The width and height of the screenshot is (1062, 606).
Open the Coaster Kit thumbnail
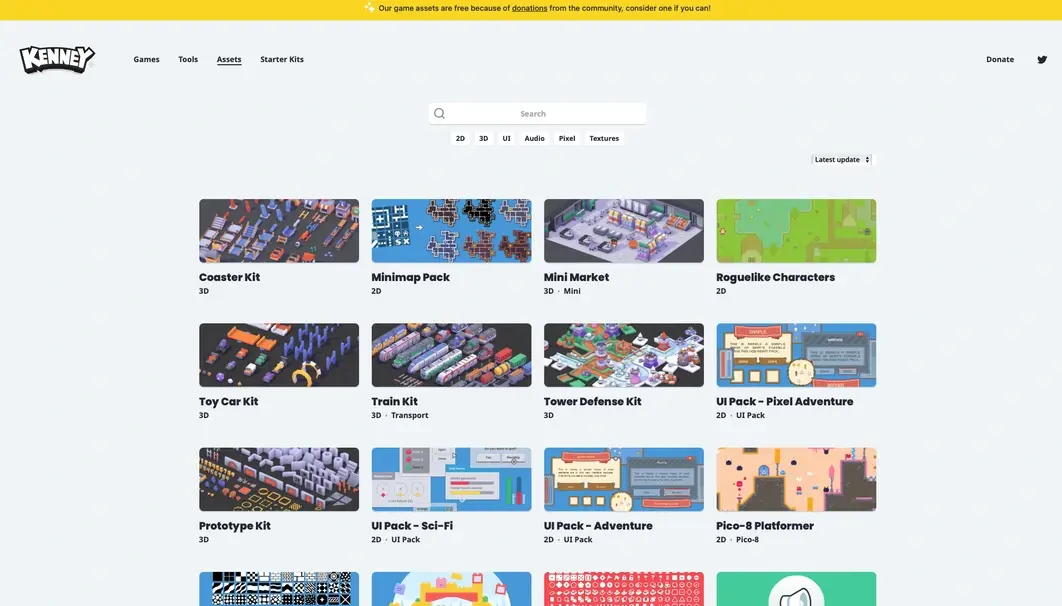pos(279,231)
